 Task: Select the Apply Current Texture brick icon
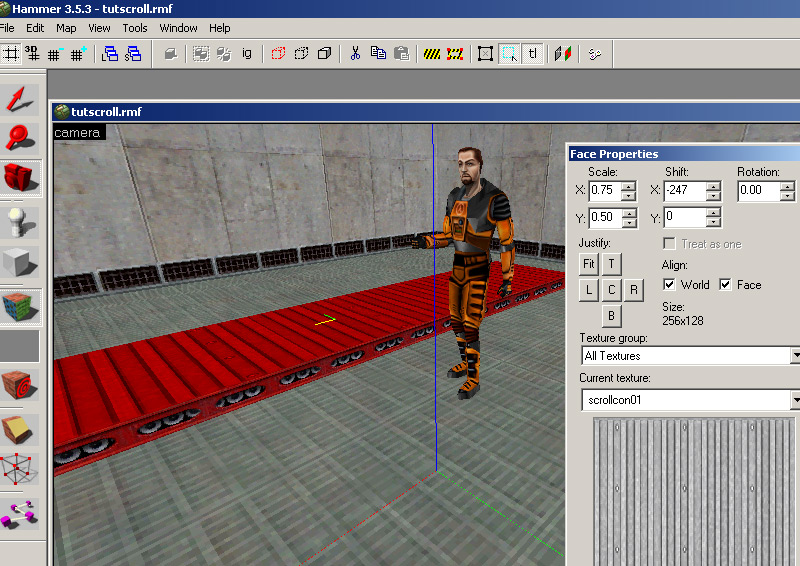click(20, 385)
